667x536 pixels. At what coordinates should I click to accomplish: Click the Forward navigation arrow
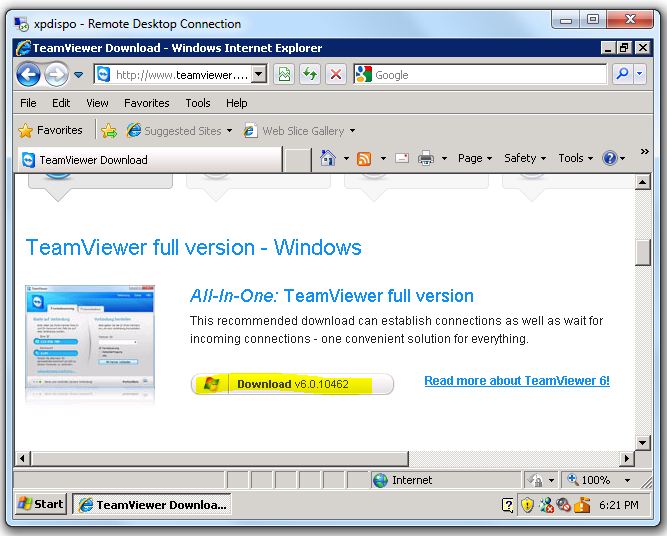(x=57, y=74)
